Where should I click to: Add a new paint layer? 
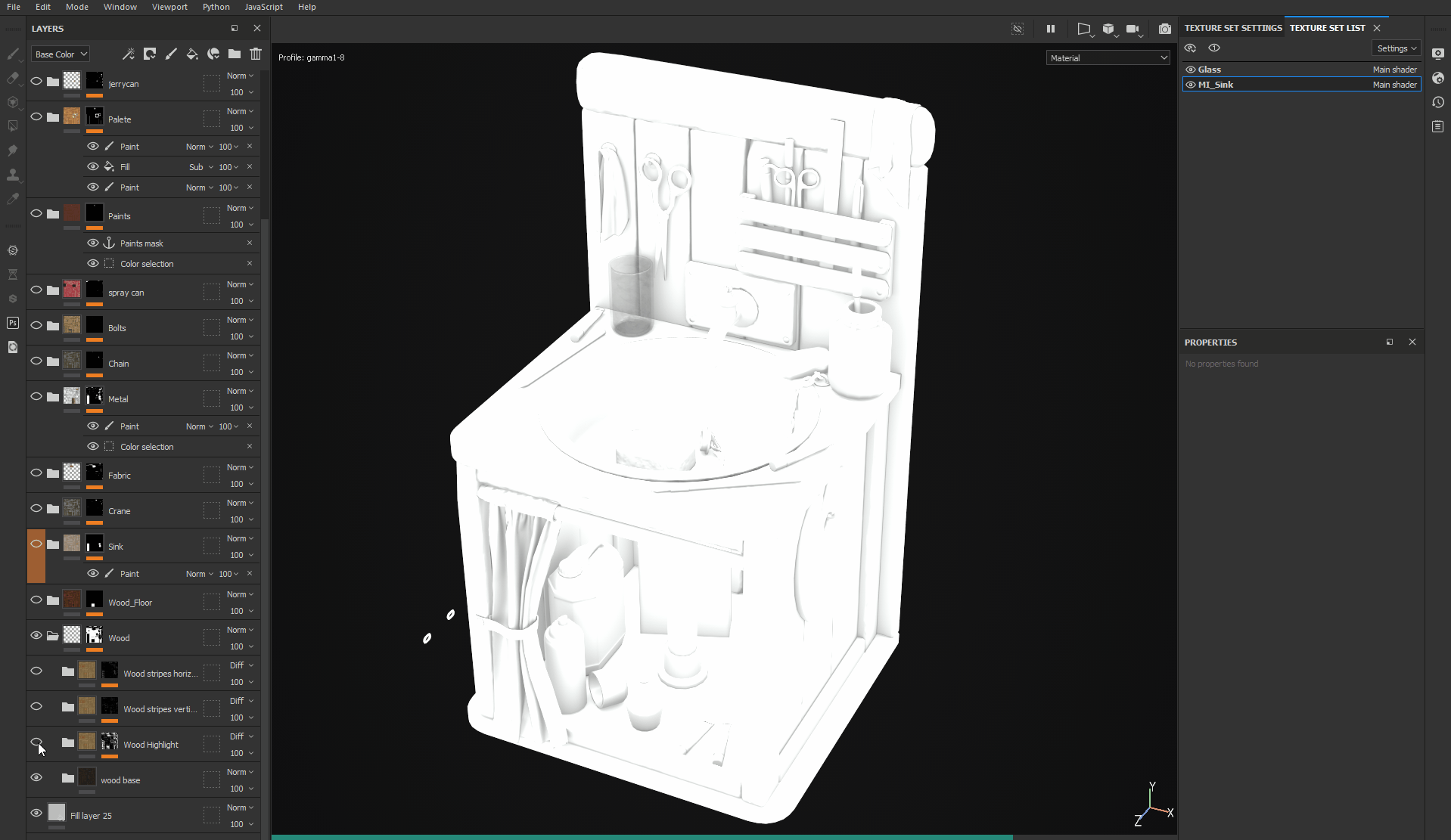171,54
